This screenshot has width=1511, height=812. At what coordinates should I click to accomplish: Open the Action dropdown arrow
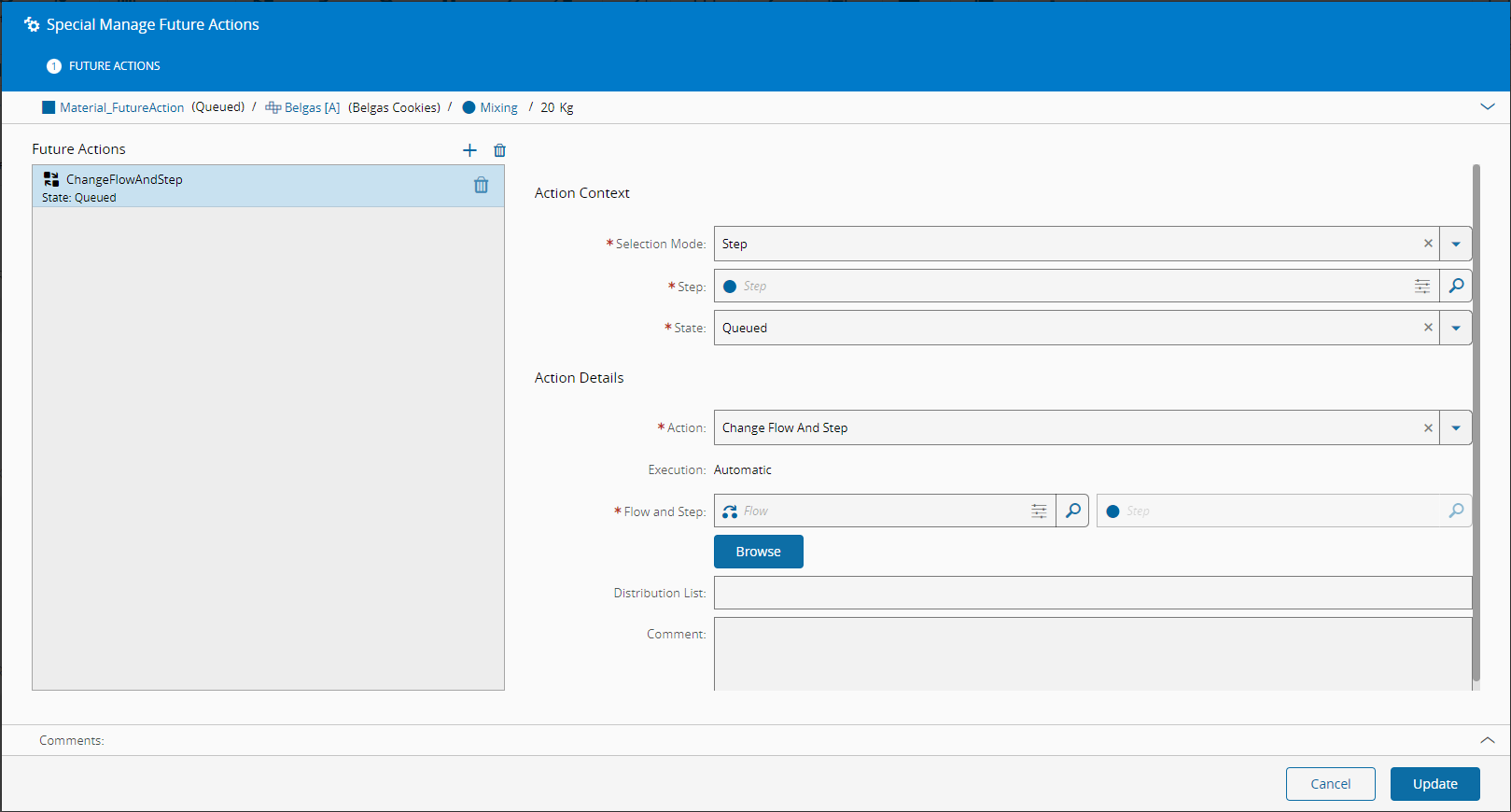pos(1455,427)
